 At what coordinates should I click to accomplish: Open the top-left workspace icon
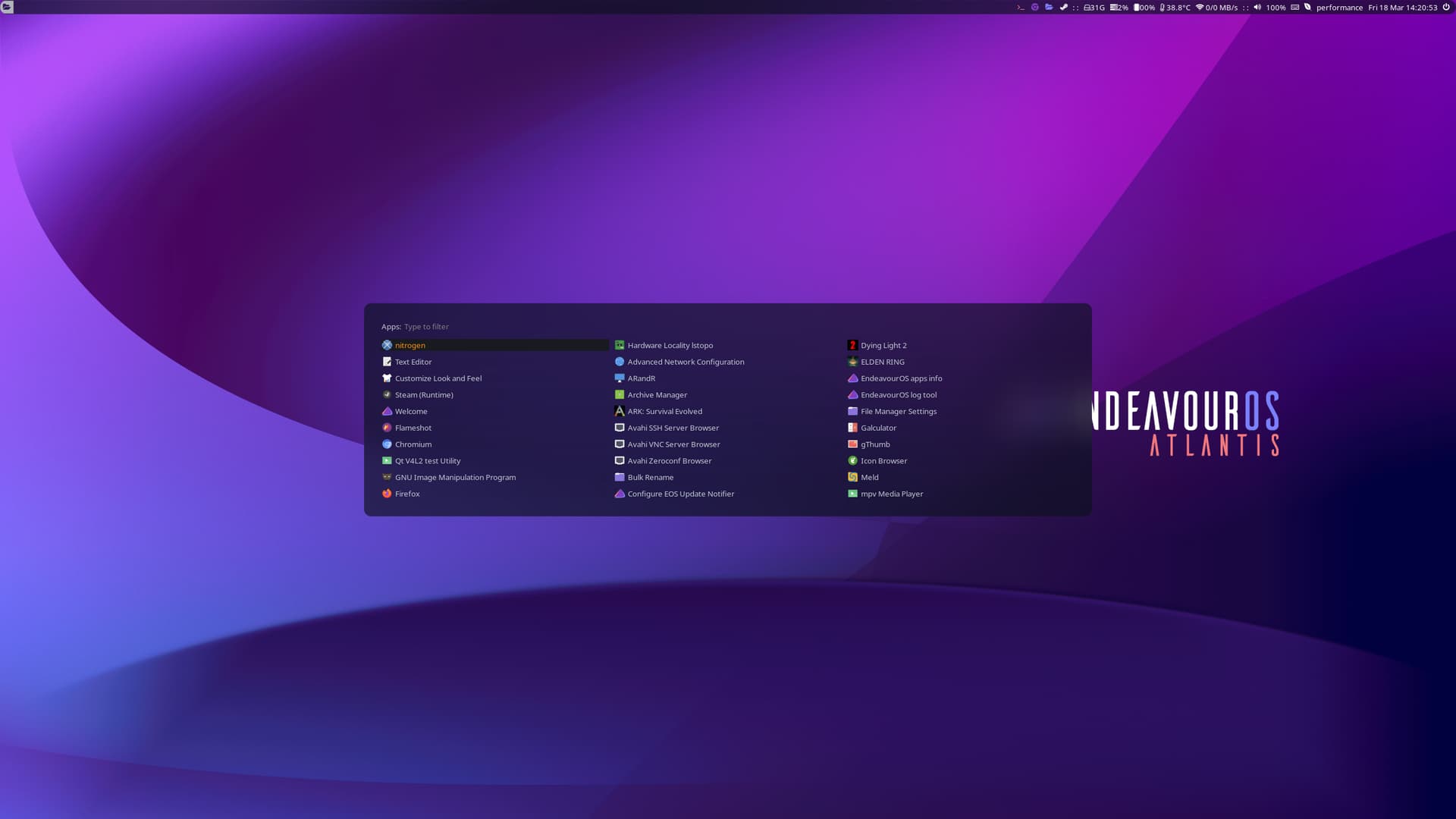(7, 7)
